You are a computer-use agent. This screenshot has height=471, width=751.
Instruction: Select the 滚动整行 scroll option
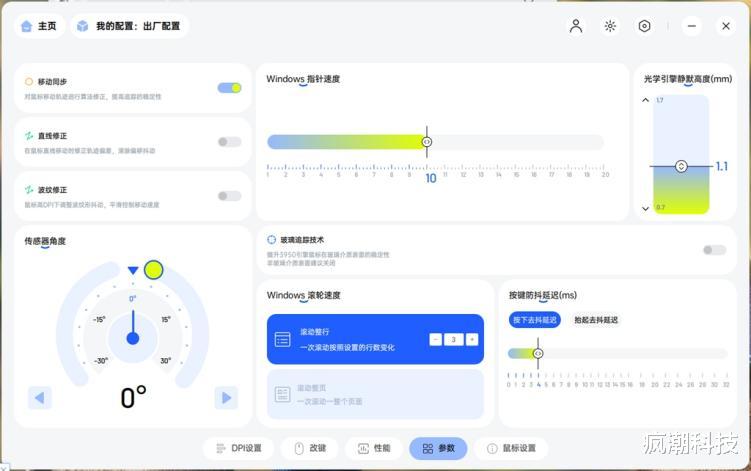tap(375, 339)
